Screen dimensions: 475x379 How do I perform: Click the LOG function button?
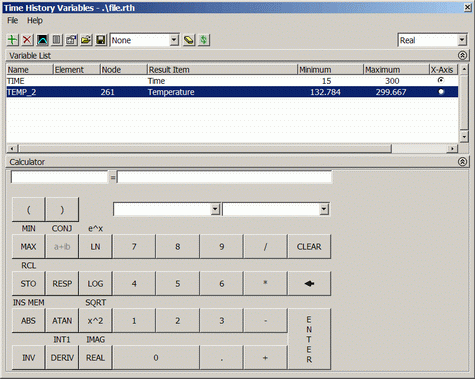[x=95, y=283]
